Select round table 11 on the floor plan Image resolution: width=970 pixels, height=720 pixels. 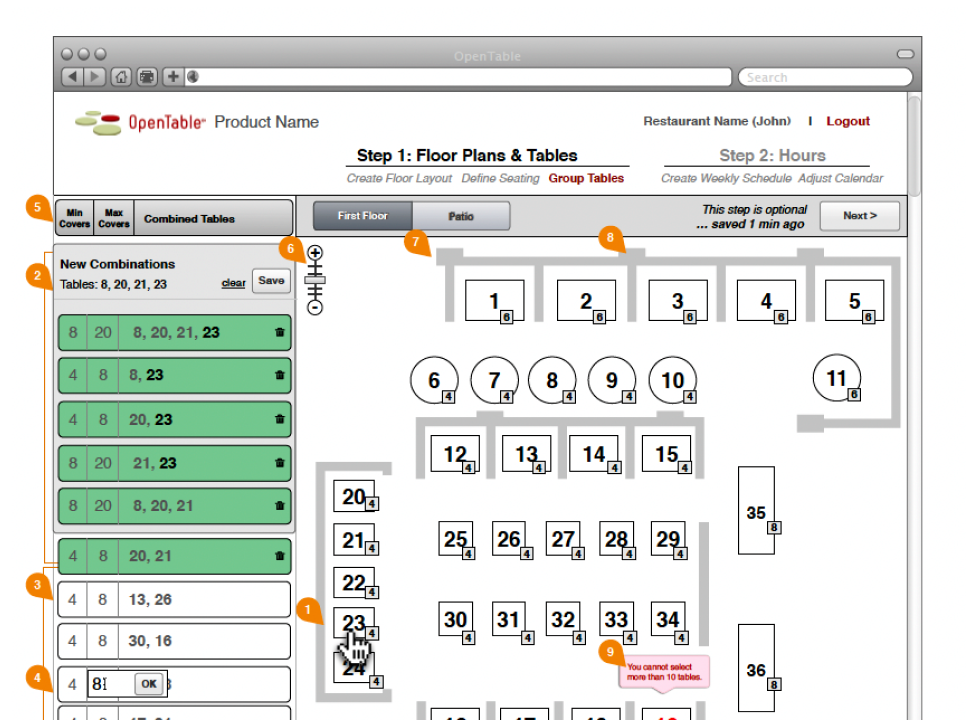pyautogui.click(x=835, y=379)
